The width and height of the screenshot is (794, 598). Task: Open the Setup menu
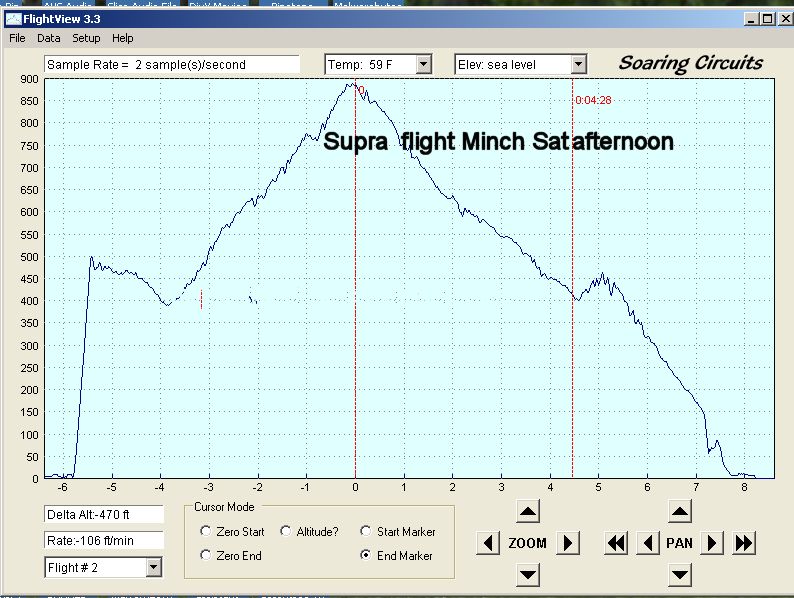click(86, 38)
